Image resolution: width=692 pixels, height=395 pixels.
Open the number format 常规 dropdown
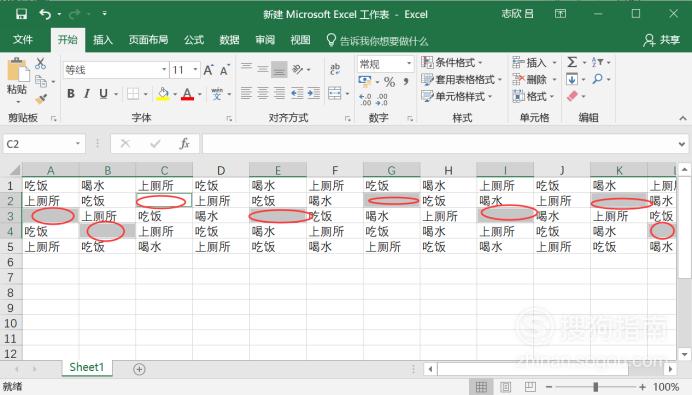point(409,64)
